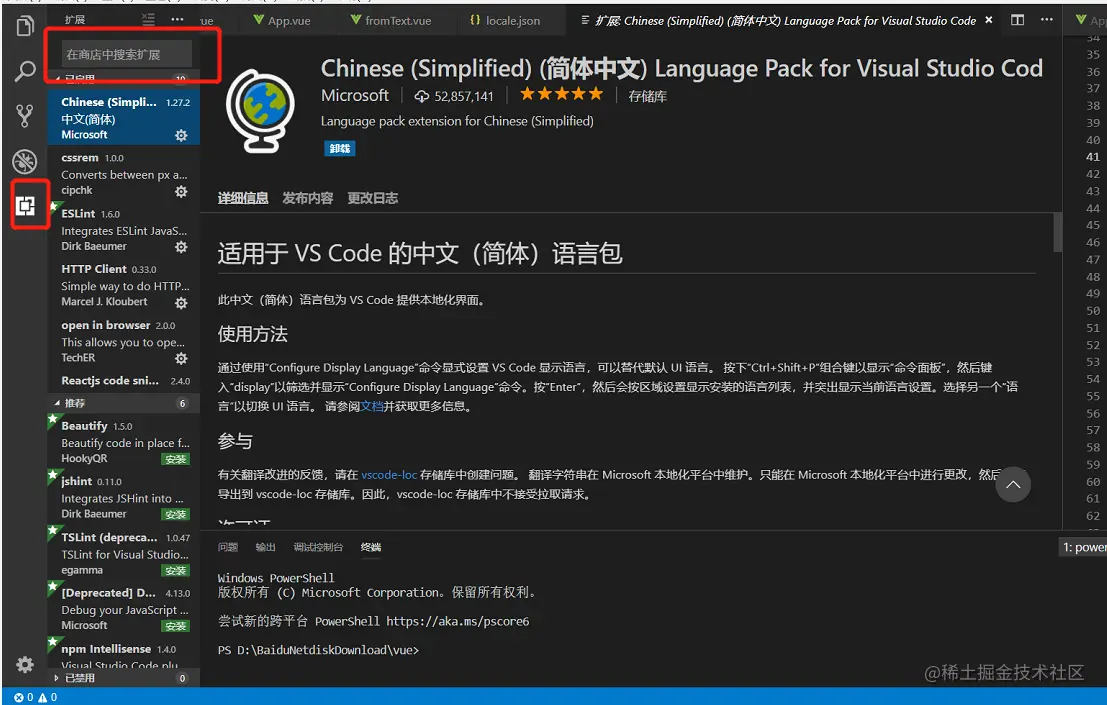Open the 输出 output panel tab
Viewport: 1107px width, 705px height.
(x=265, y=547)
